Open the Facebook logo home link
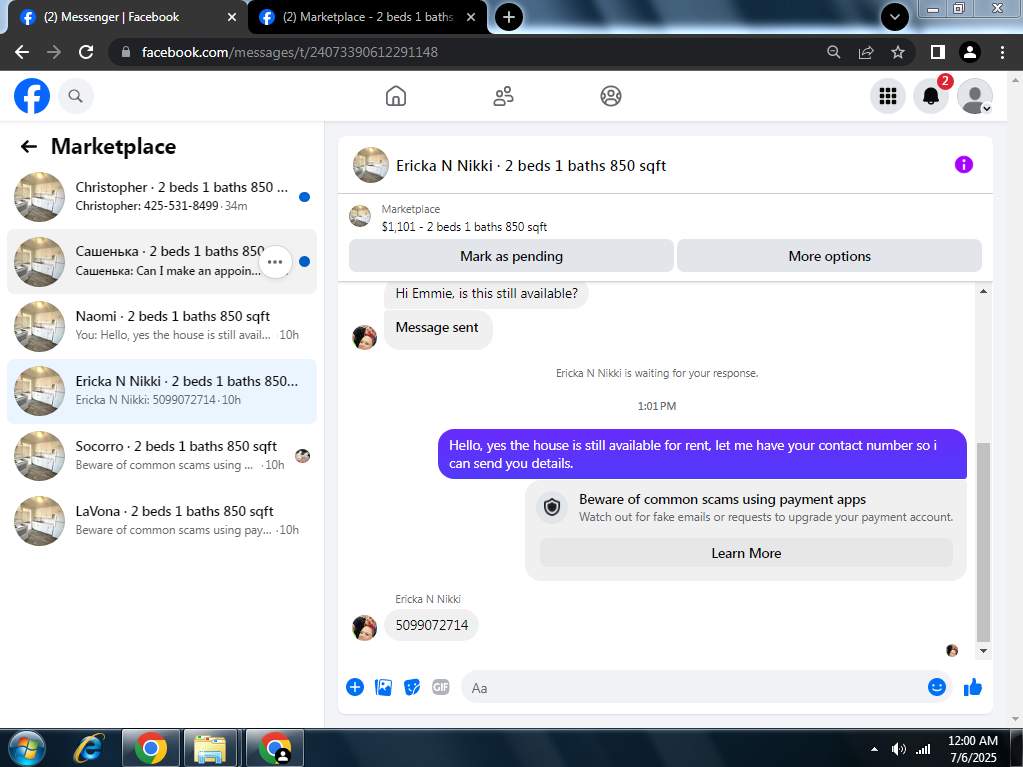Screen dimensions: 1023x767 pyautogui.click(x=32, y=96)
